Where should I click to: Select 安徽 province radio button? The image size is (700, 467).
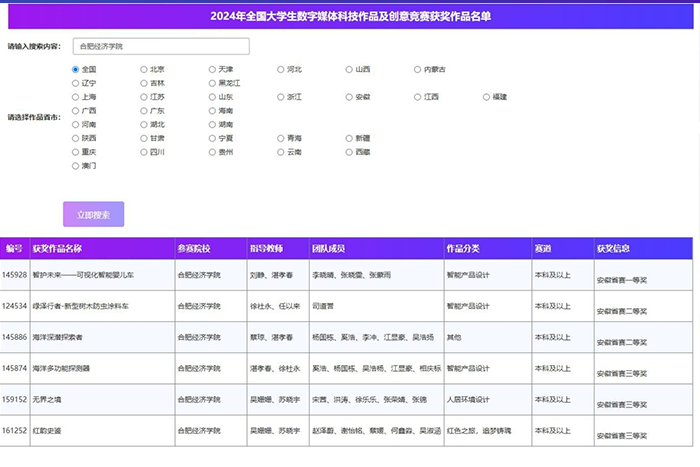350,97
